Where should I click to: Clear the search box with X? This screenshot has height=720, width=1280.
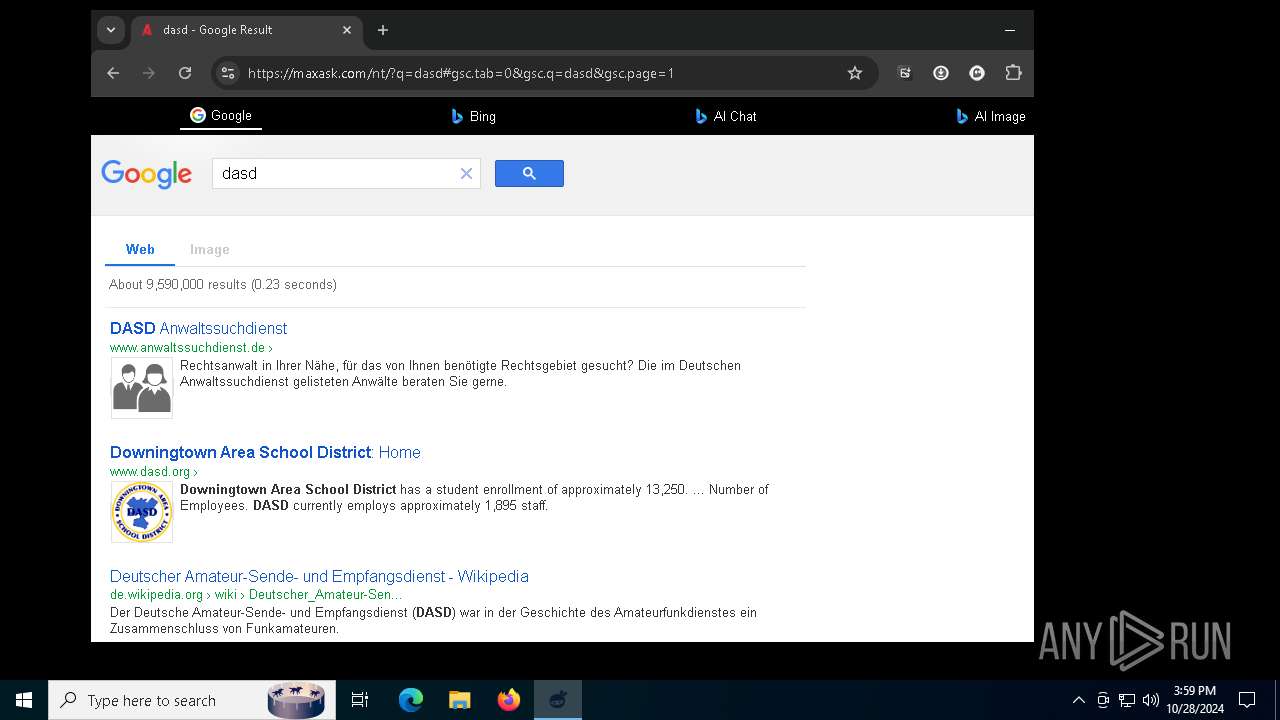coord(466,174)
